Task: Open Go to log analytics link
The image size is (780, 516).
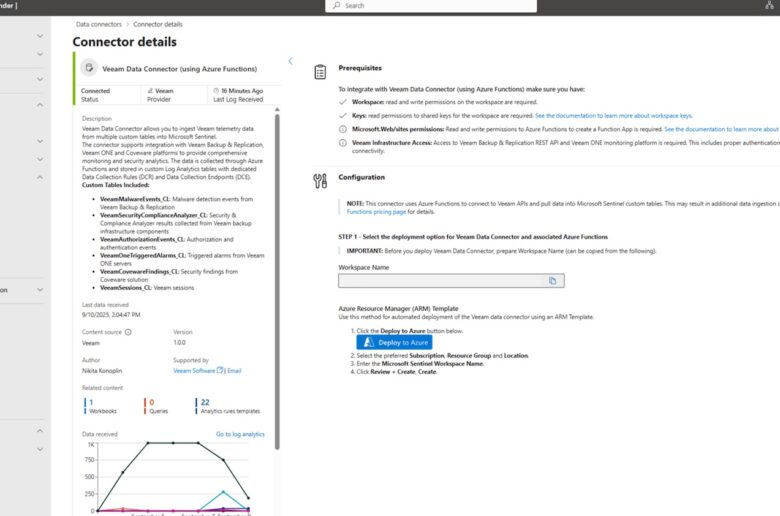Action: click(x=240, y=434)
